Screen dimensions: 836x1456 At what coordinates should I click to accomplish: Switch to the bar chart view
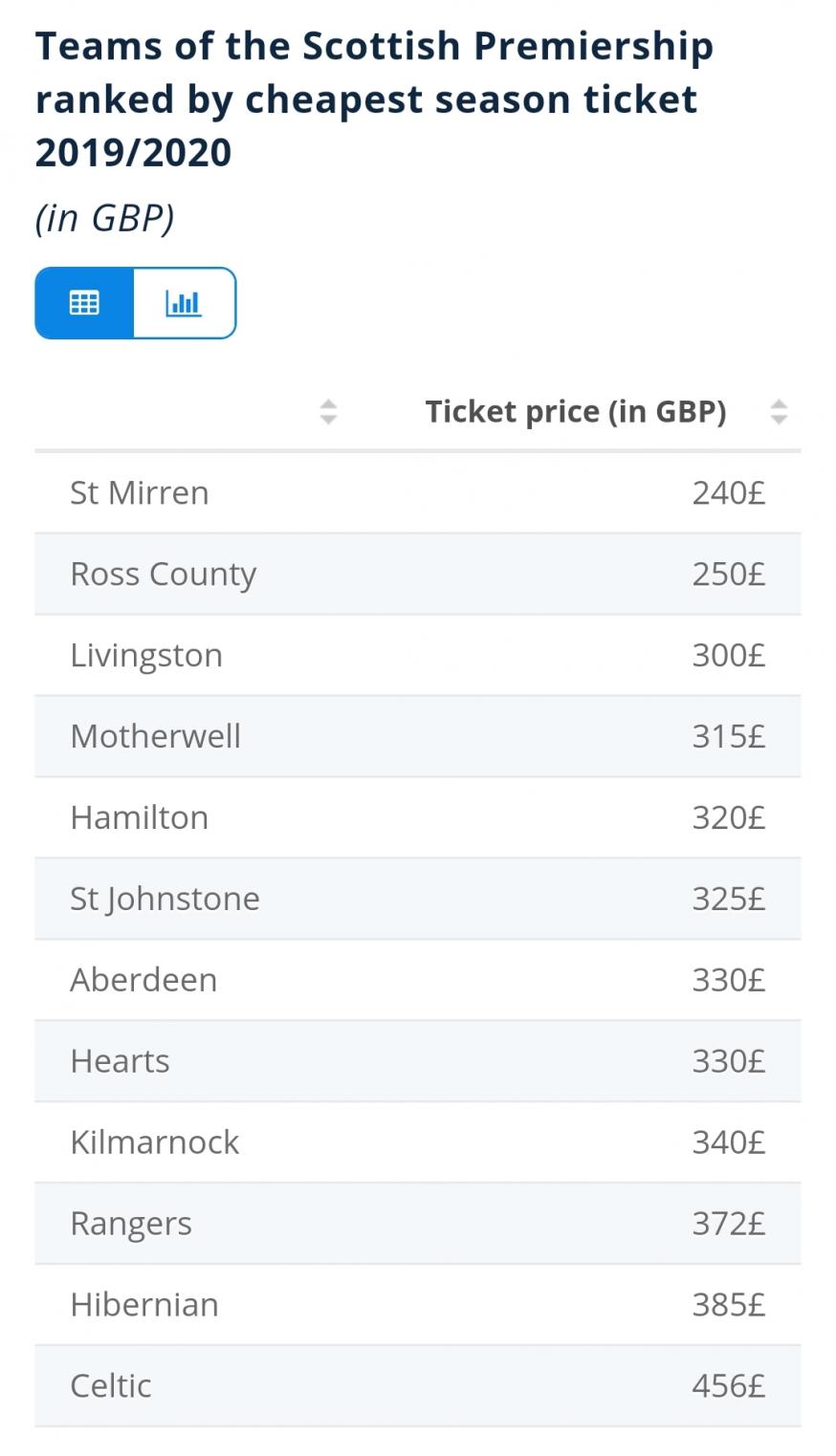[x=184, y=303]
